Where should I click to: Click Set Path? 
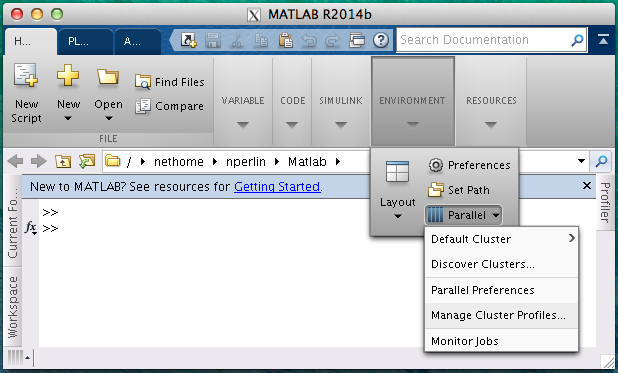coord(459,190)
